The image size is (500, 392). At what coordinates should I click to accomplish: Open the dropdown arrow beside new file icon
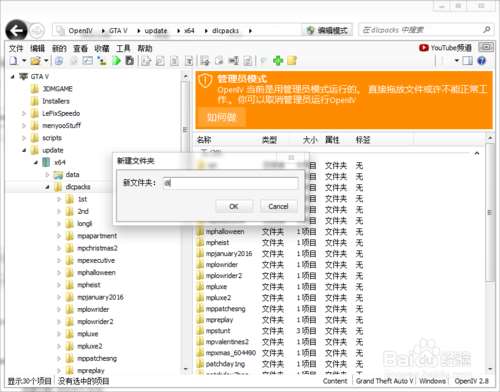(24, 61)
